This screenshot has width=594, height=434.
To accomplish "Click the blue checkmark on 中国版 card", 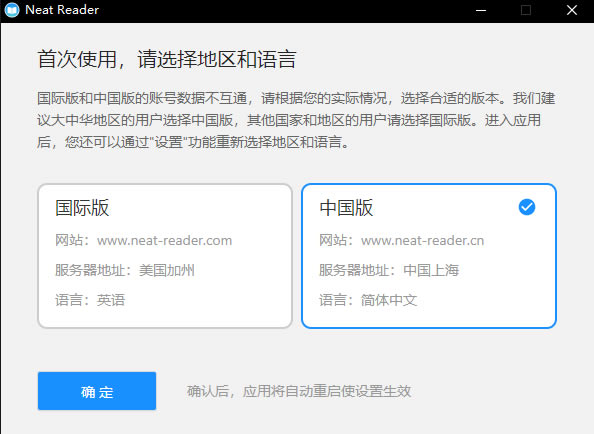I will pos(527,207).
